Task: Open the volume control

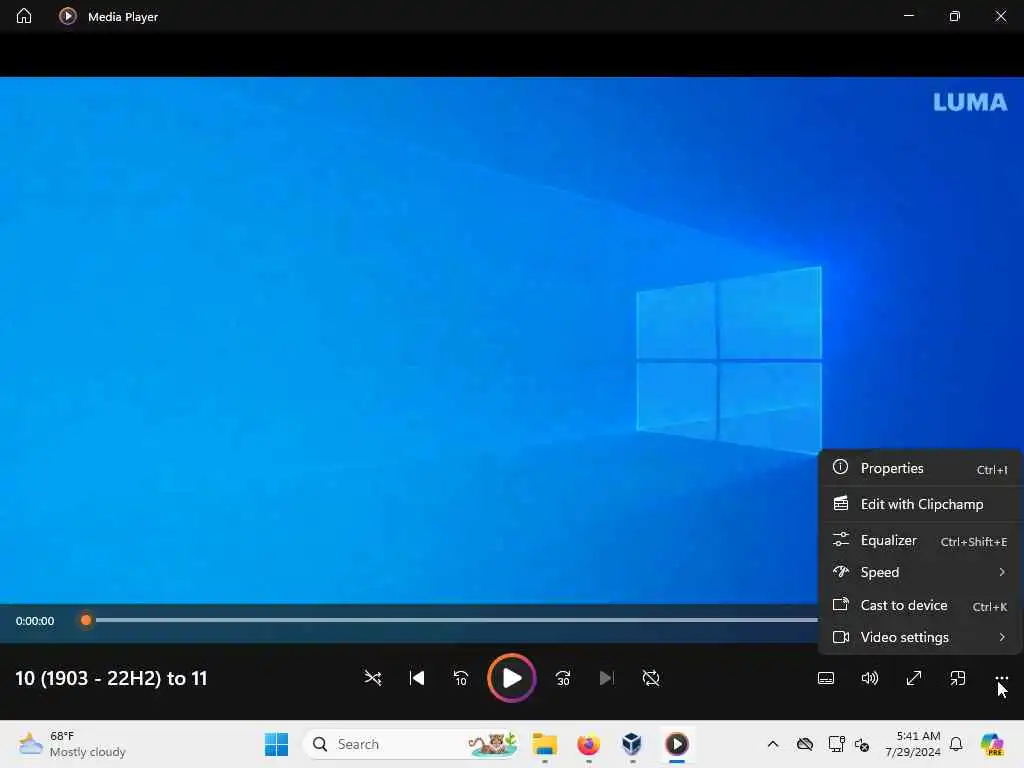Action: pyautogui.click(x=869, y=678)
